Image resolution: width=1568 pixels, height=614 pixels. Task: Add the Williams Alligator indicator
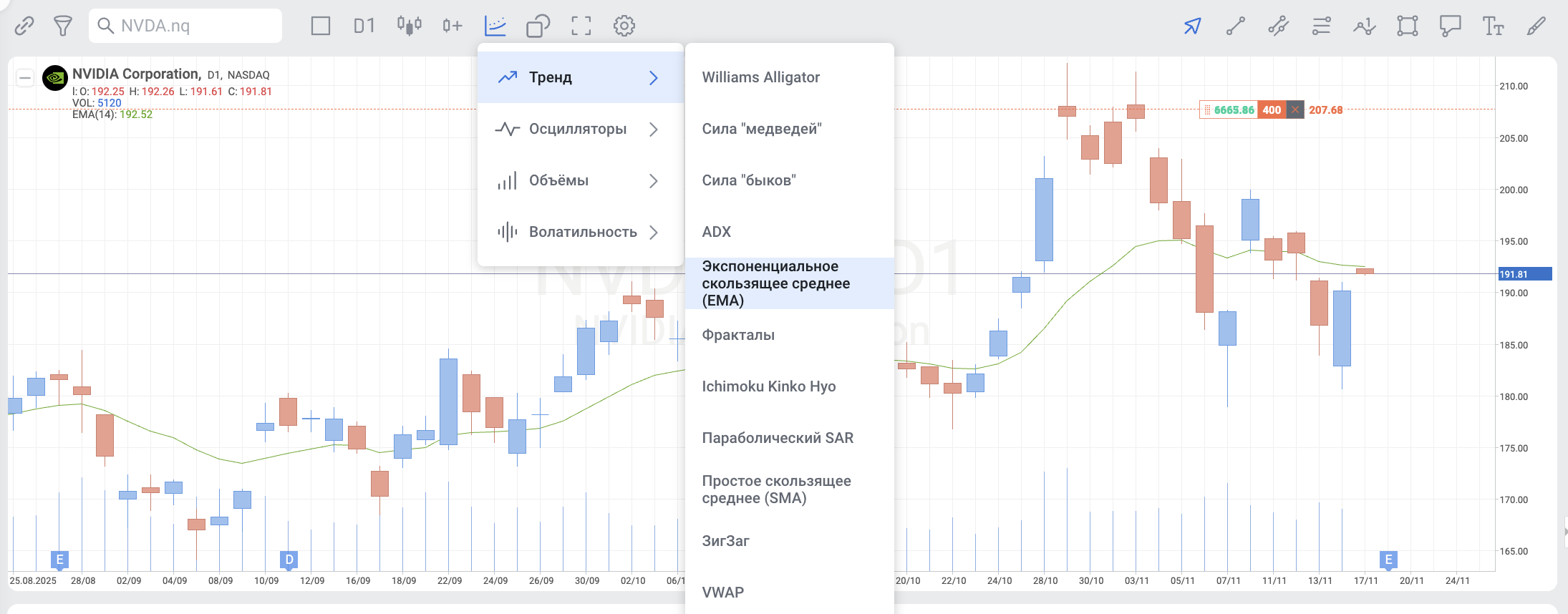coord(790,77)
